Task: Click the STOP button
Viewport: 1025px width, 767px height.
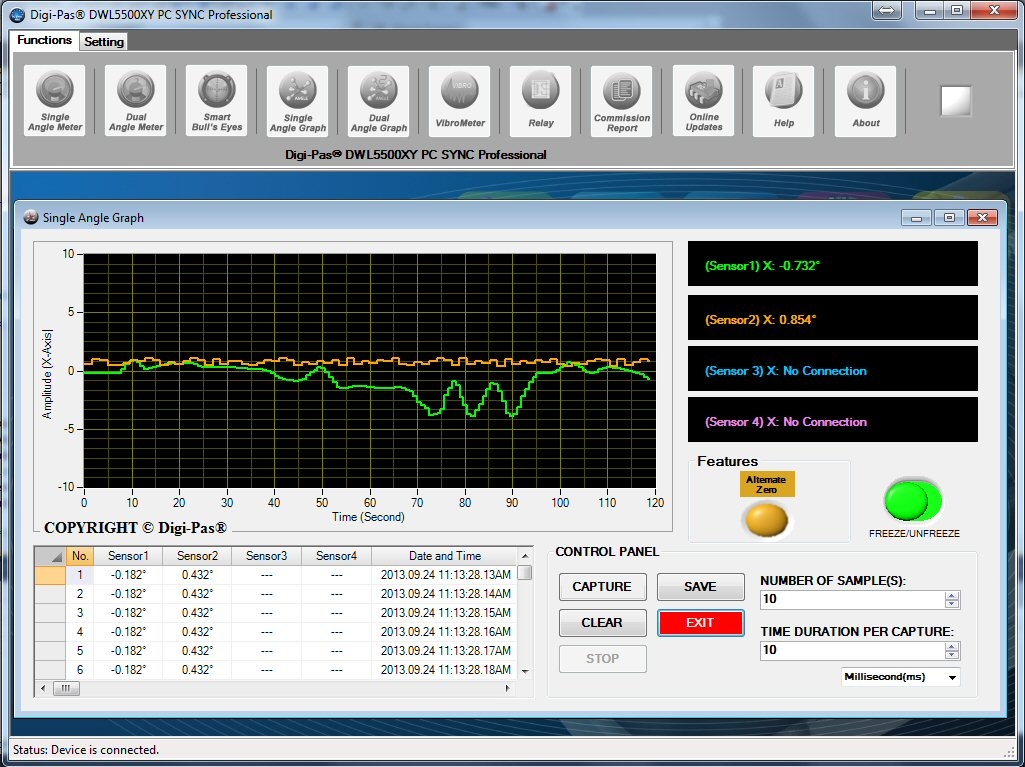Action: (602, 658)
